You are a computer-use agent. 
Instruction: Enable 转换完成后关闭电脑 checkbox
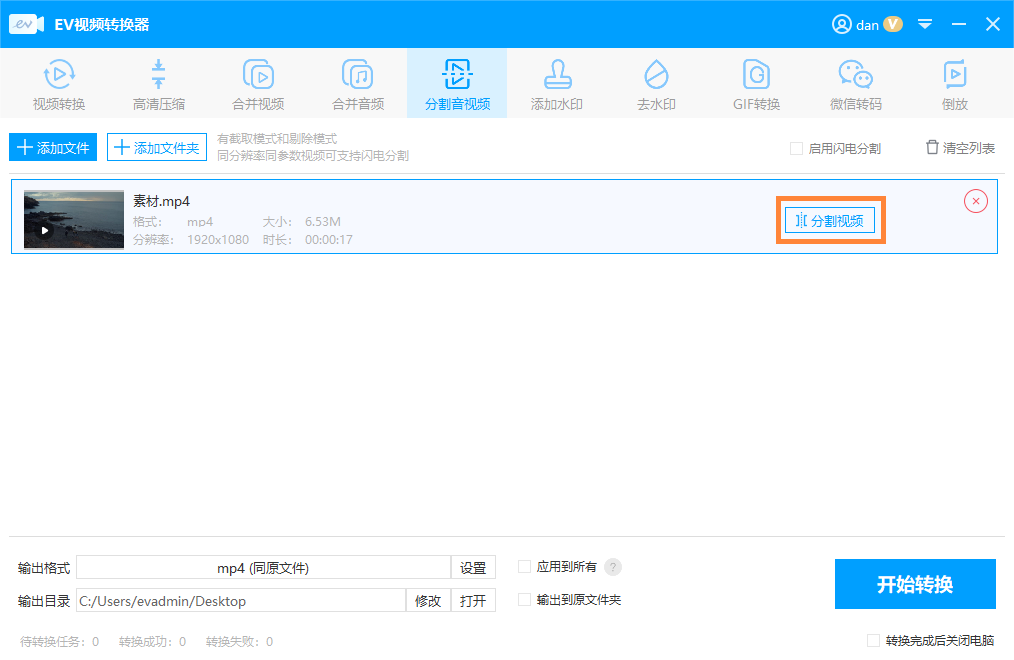(874, 641)
